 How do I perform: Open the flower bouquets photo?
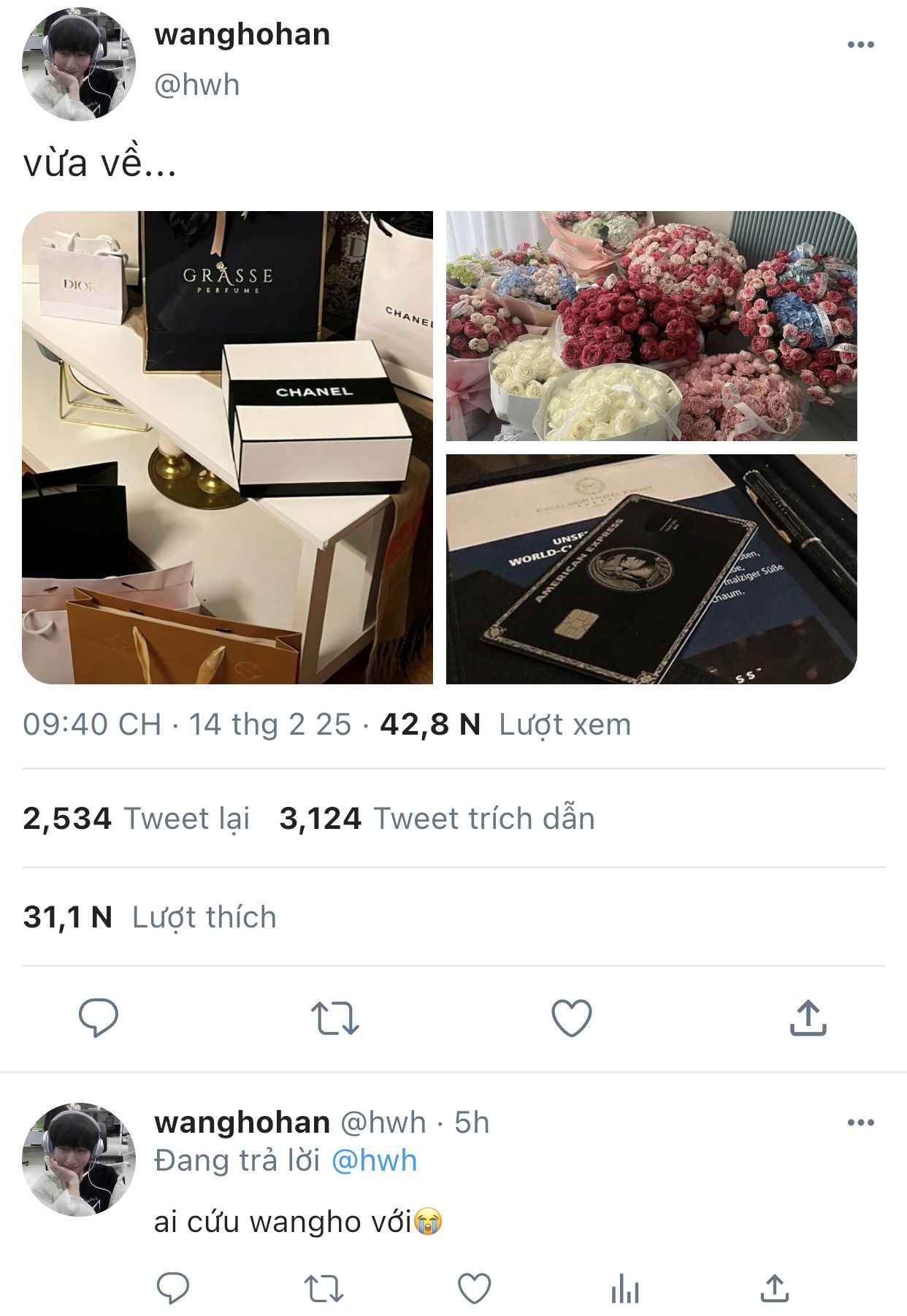coord(651,326)
